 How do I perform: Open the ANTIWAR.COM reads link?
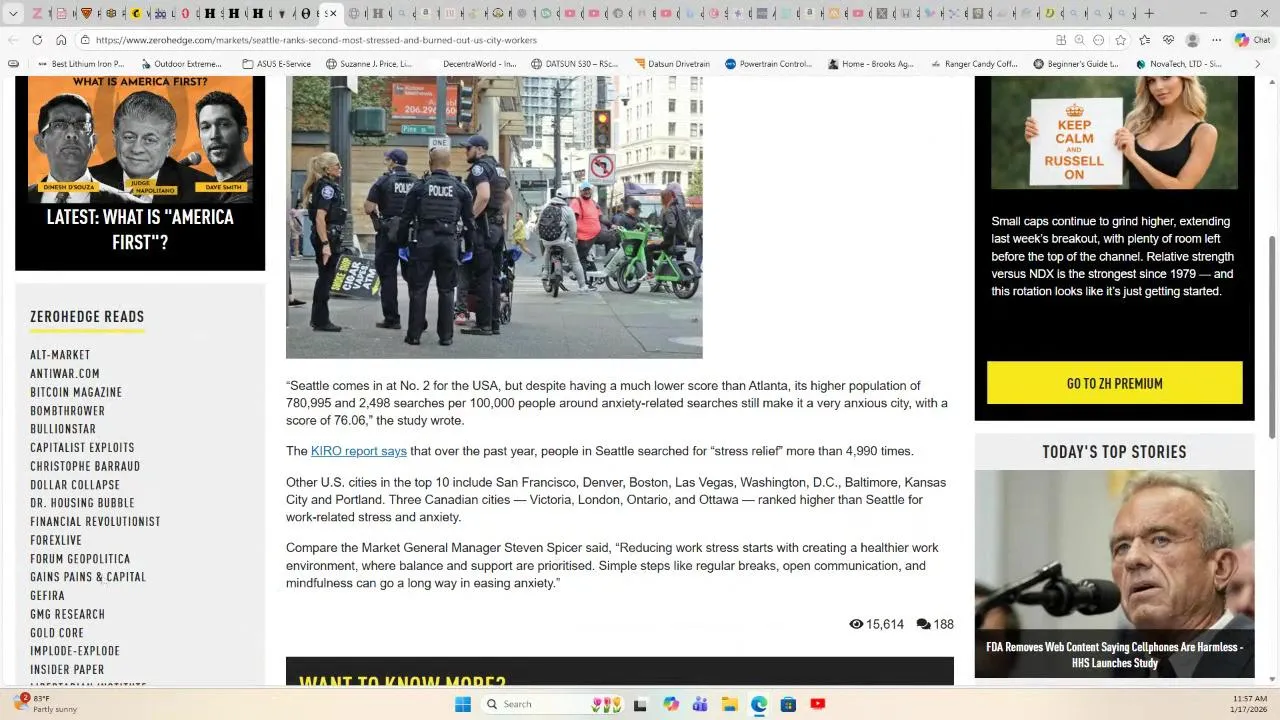65,374
